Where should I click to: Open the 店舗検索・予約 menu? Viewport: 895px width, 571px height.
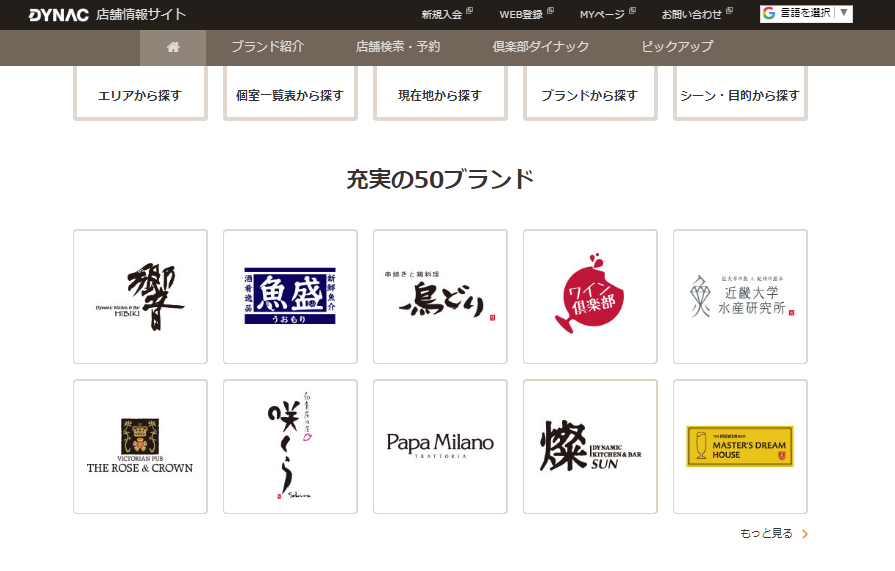pyautogui.click(x=398, y=47)
